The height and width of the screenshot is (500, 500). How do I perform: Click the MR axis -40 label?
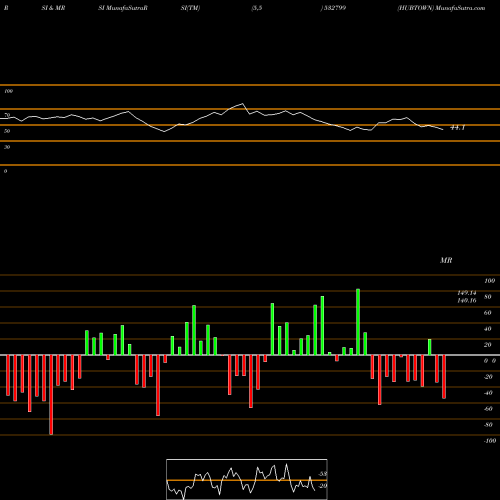[488, 393]
